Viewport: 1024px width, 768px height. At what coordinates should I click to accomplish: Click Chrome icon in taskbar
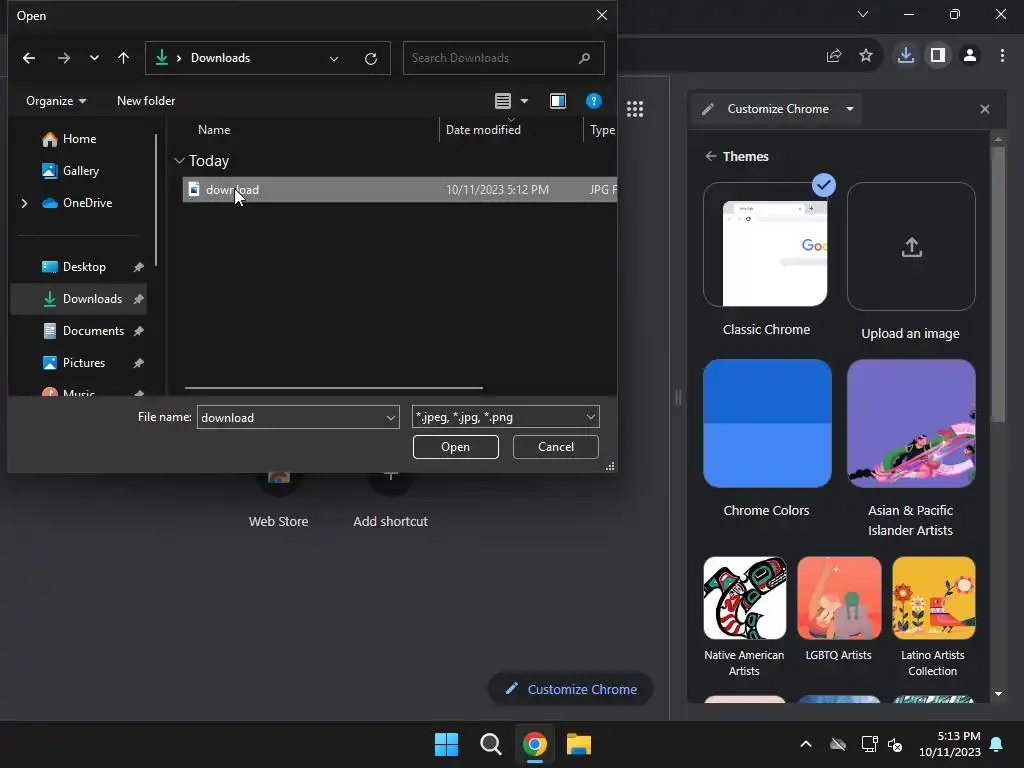[x=534, y=744]
